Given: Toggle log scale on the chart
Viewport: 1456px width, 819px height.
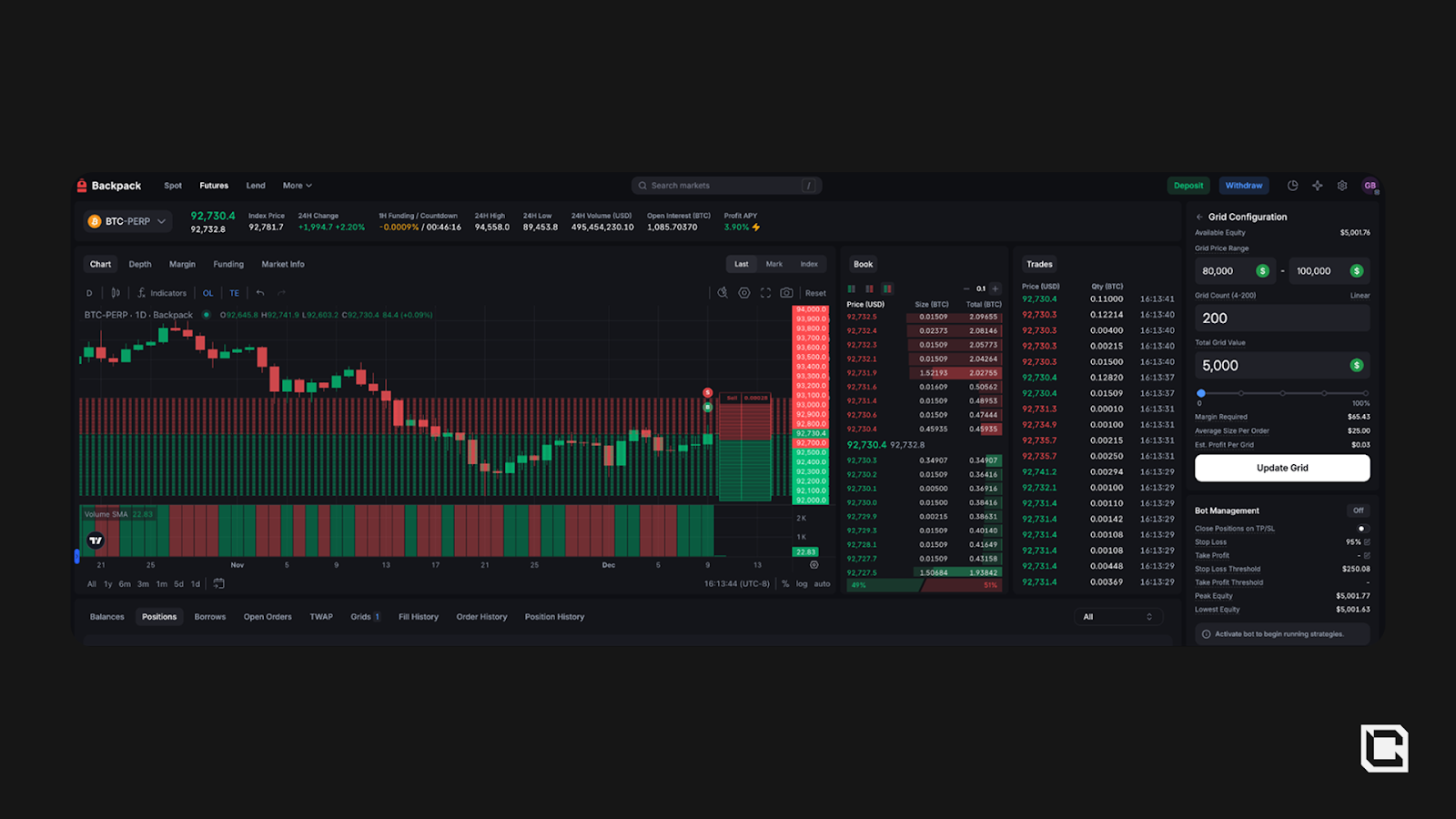Looking at the screenshot, I should click(x=802, y=584).
